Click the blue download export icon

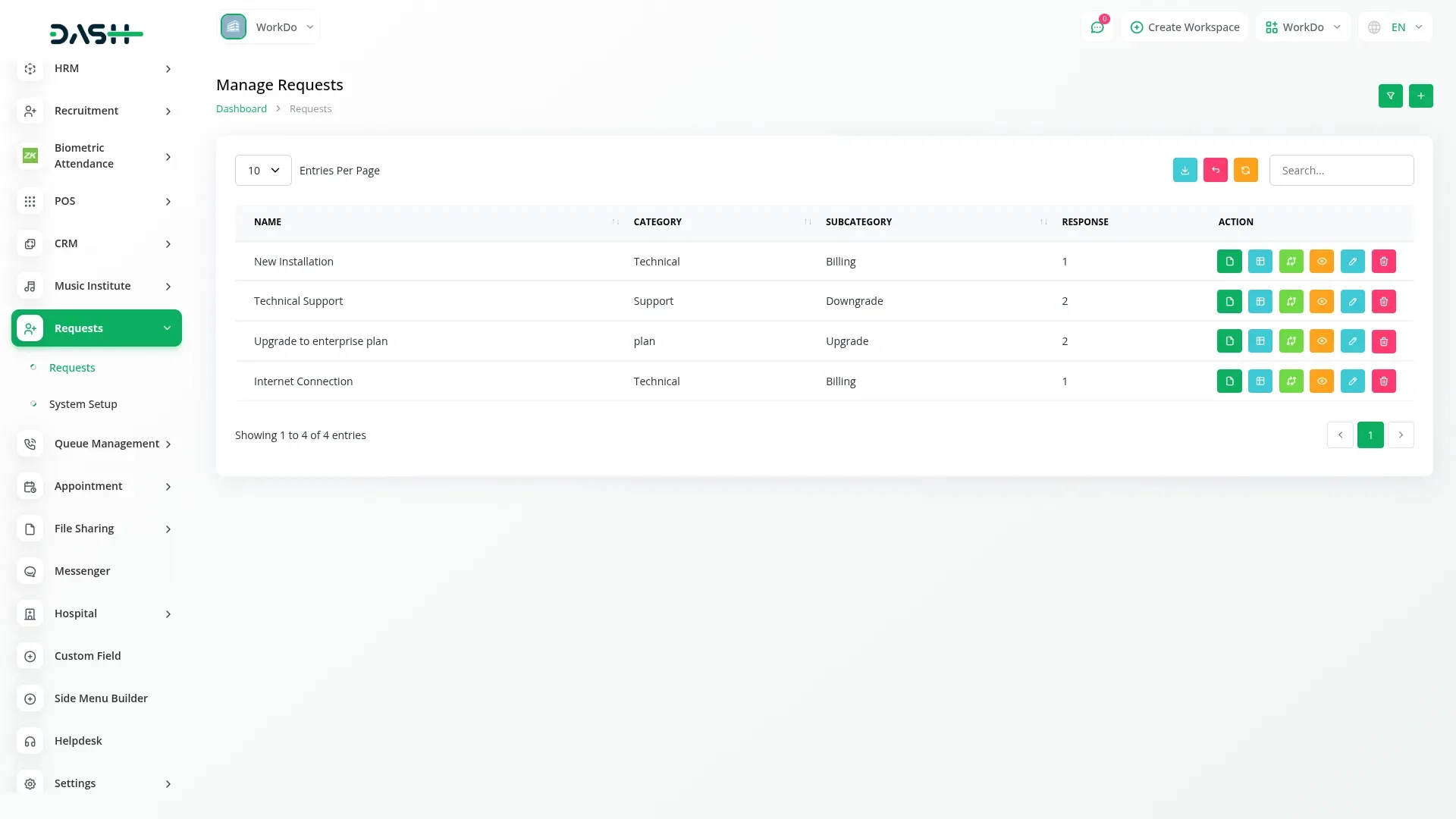[x=1185, y=170]
